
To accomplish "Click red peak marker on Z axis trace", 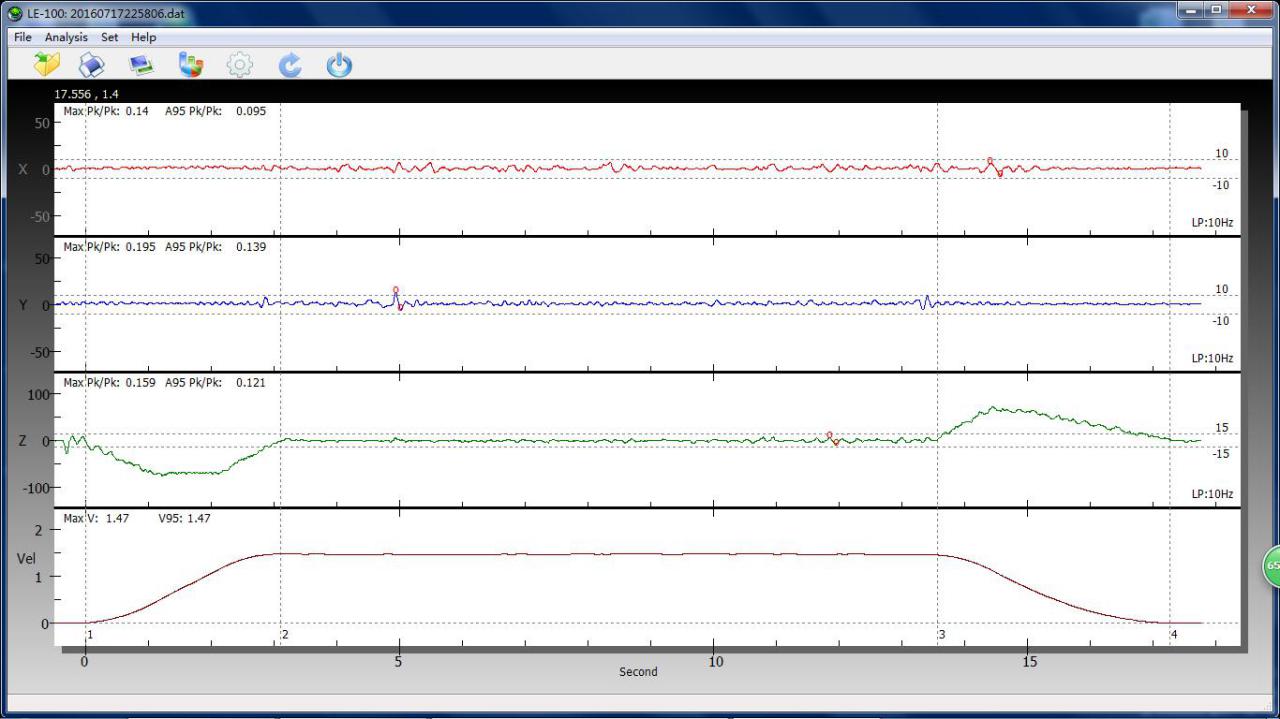I will (x=829, y=435).
